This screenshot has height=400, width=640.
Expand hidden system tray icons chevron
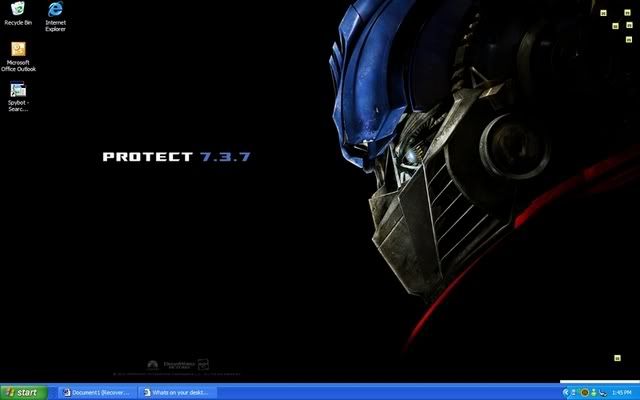tap(565, 393)
